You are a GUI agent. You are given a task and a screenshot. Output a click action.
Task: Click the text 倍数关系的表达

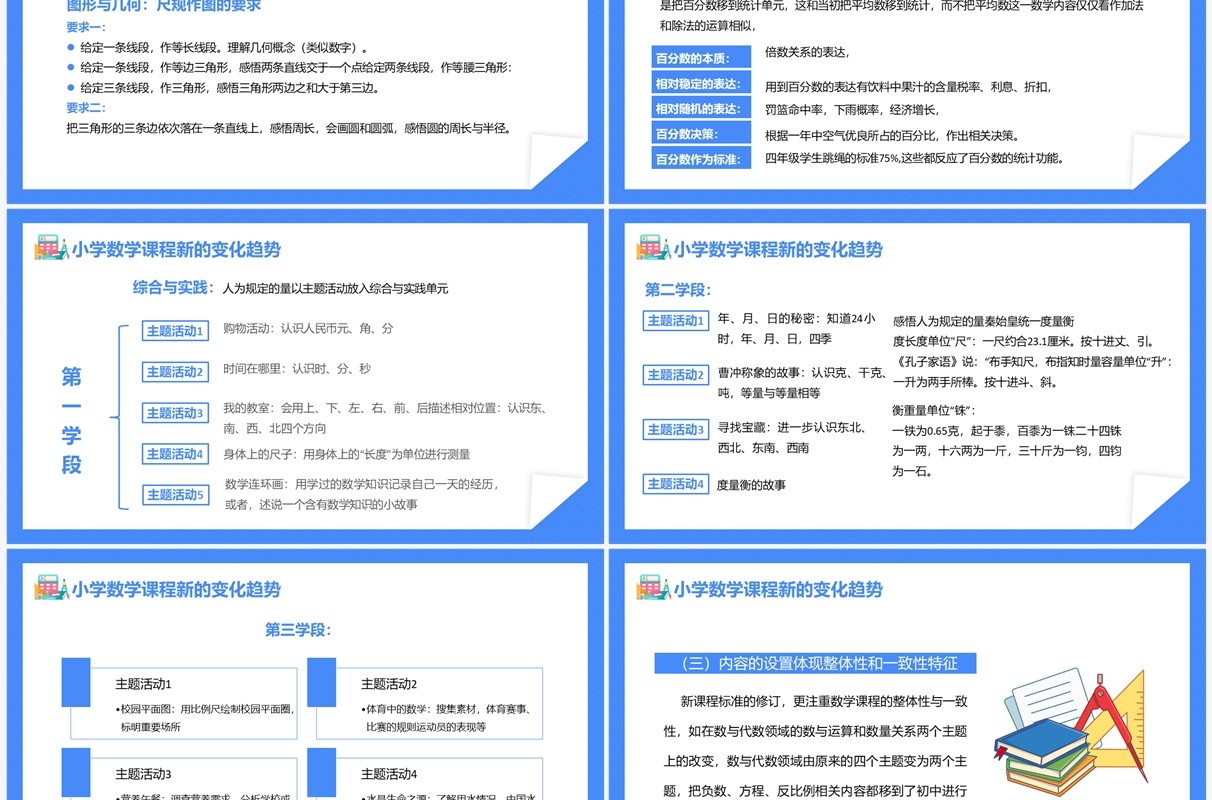click(x=807, y=53)
